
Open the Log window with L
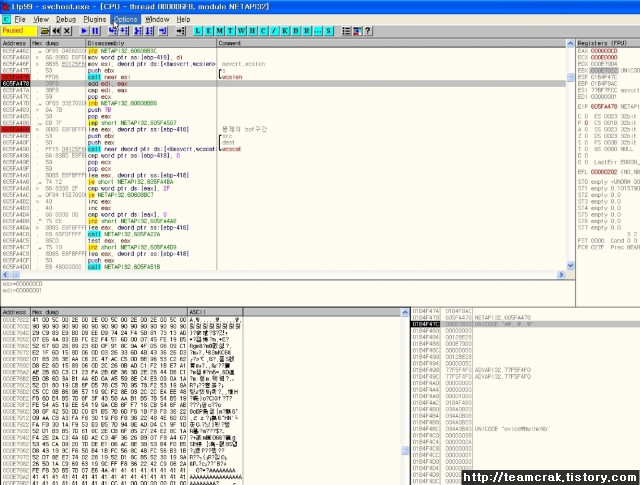pos(198,31)
